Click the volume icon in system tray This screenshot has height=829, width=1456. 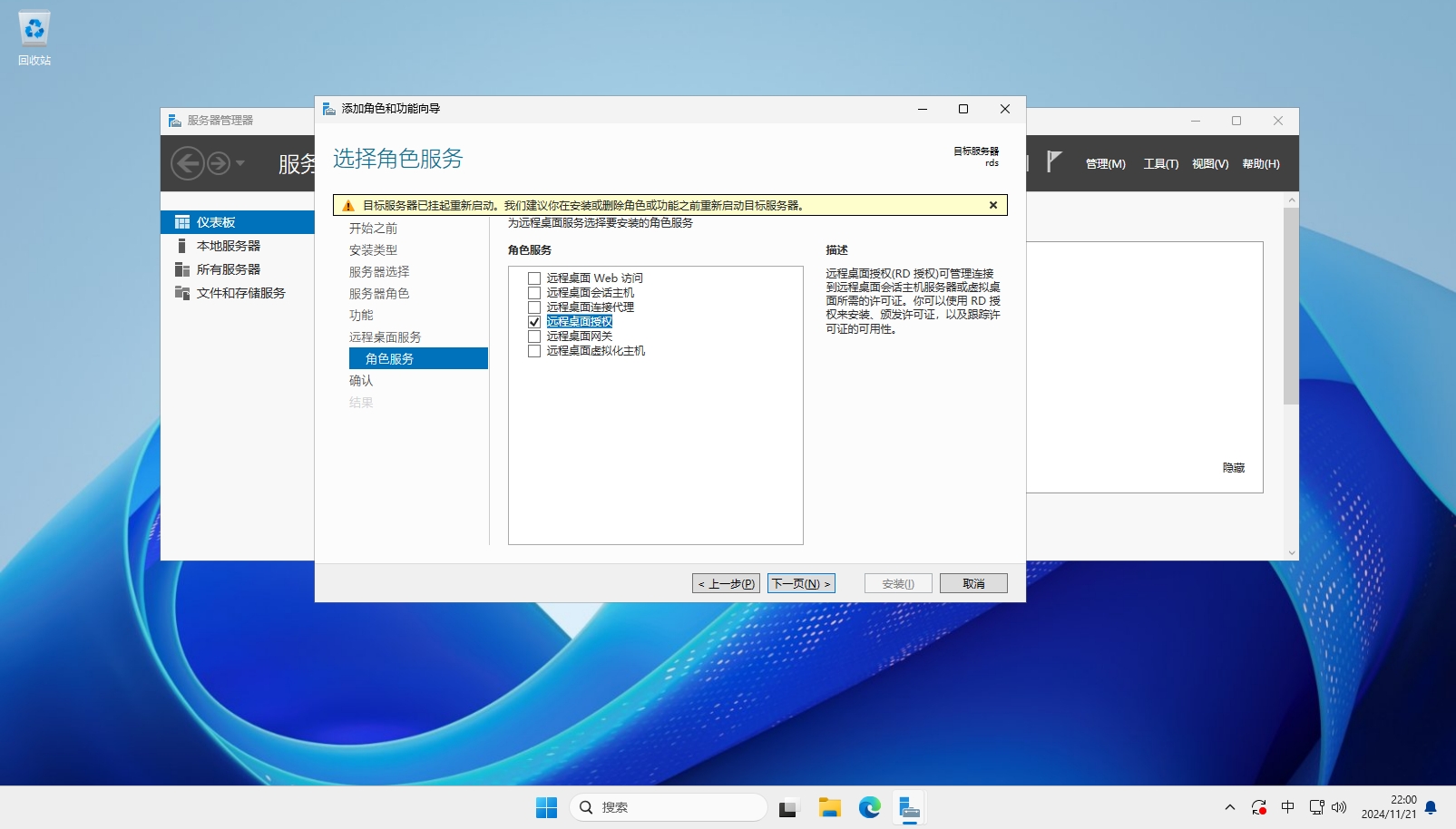tap(1340, 807)
